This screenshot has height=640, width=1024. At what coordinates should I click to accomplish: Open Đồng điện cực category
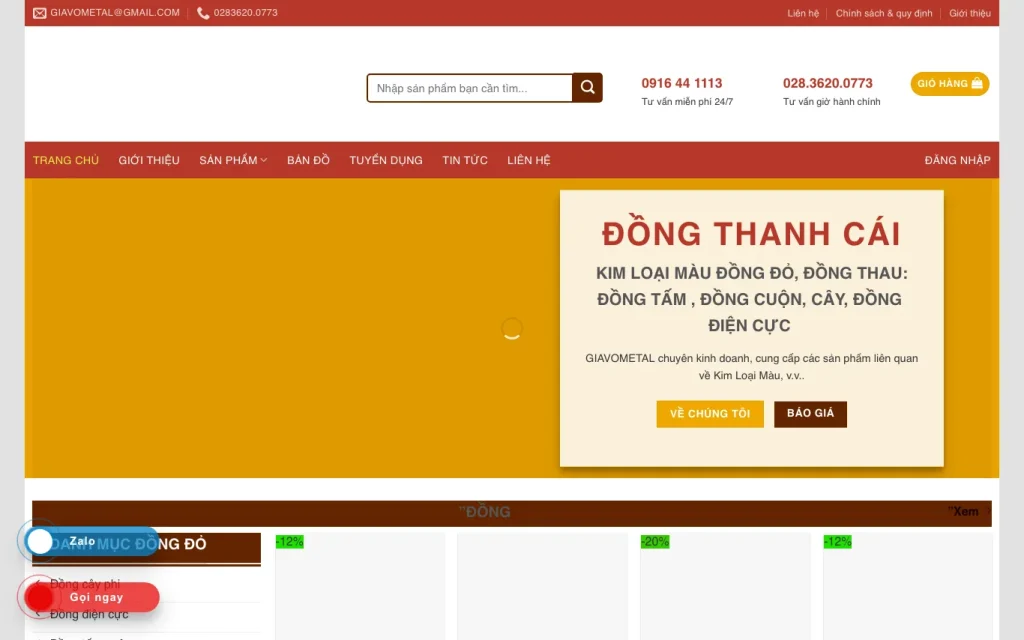pyautogui.click(x=89, y=614)
